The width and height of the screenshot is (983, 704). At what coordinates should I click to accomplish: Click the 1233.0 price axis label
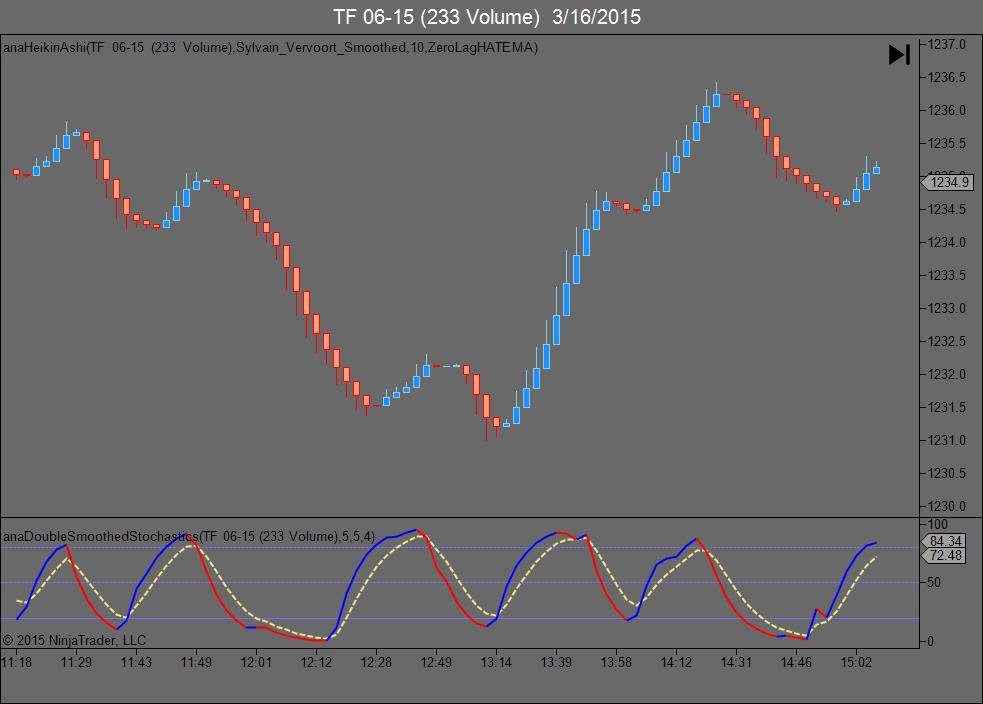point(947,308)
